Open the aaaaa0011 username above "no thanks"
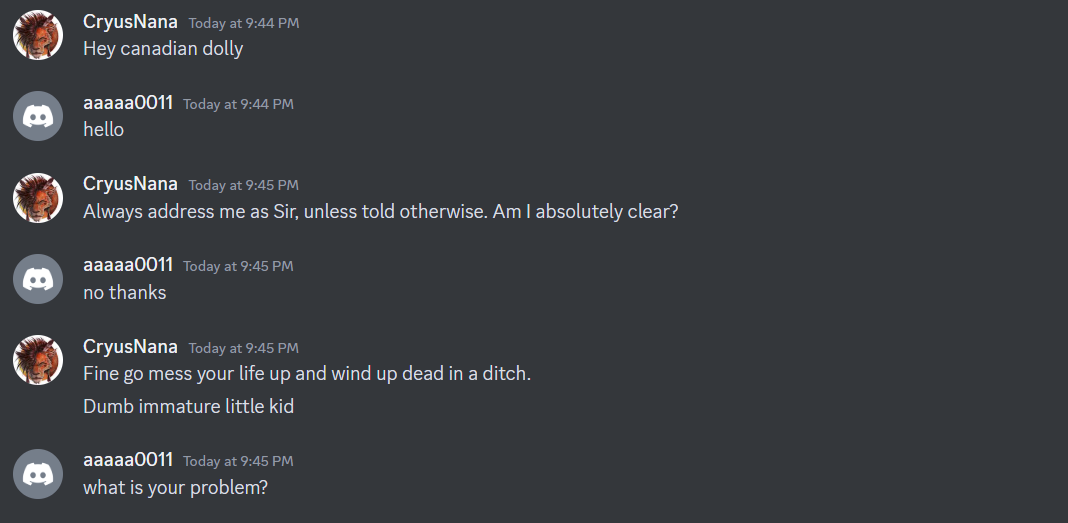The height and width of the screenshot is (523, 1068). click(x=127, y=264)
